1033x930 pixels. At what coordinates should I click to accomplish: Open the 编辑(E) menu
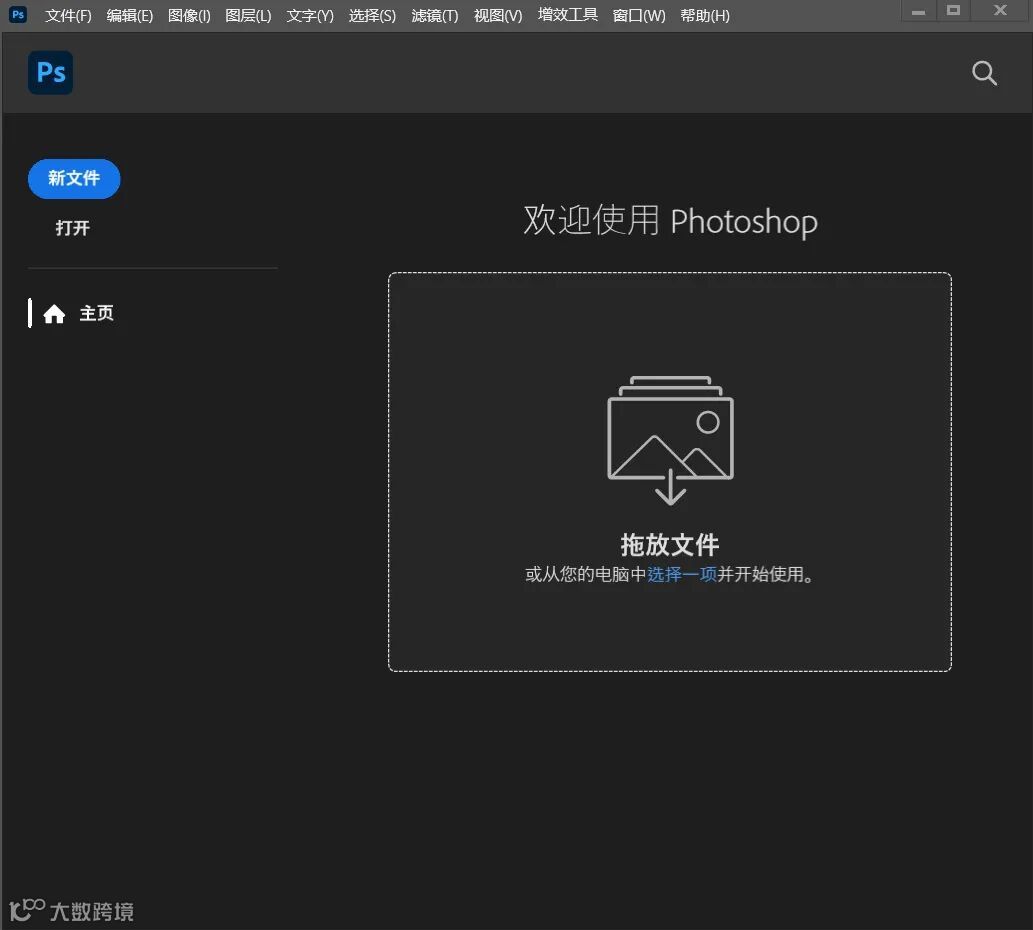click(x=130, y=15)
